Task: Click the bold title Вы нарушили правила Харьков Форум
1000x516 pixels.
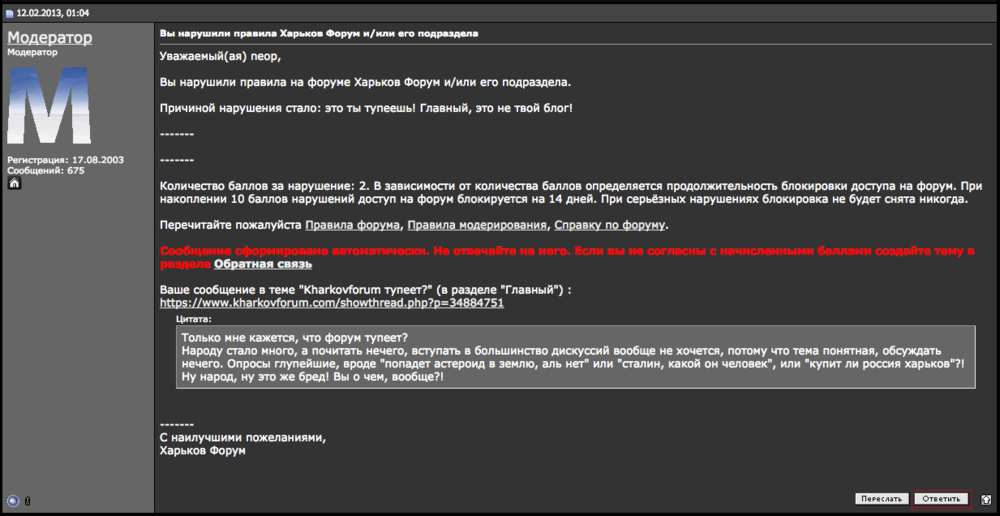Action: [x=319, y=33]
